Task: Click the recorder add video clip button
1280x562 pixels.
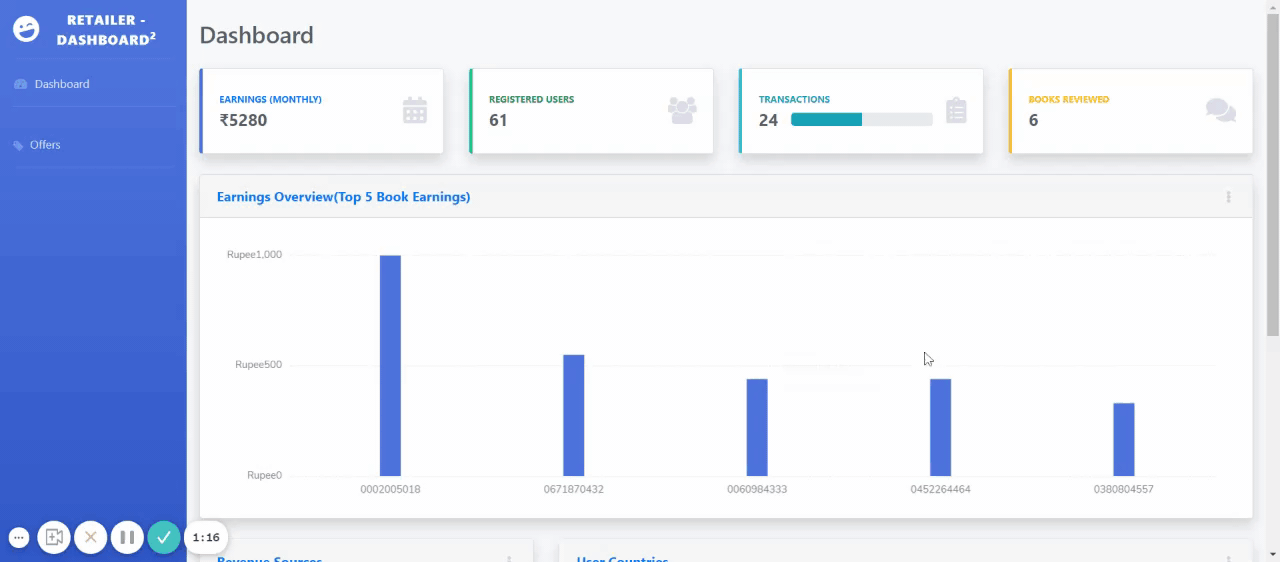Action: click(x=54, y=537)
